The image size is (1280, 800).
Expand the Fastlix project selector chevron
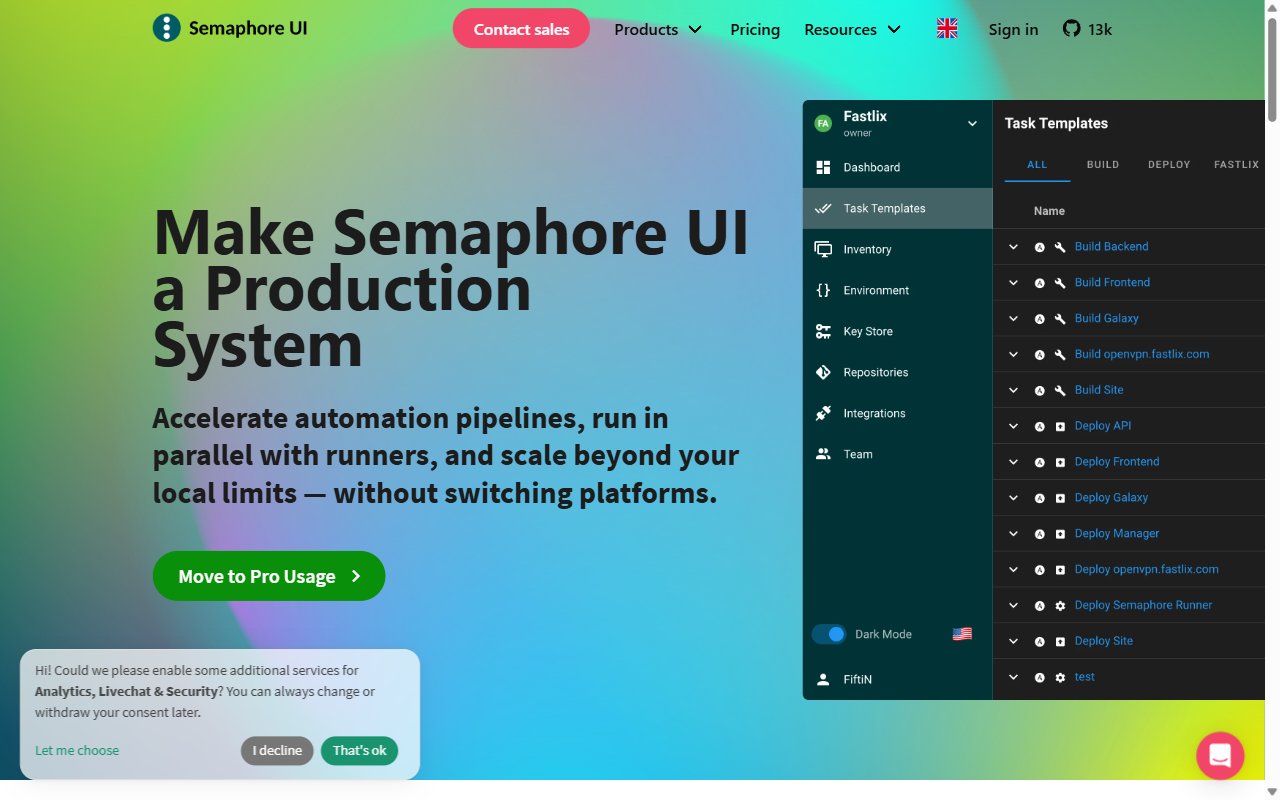click(972, 123)
